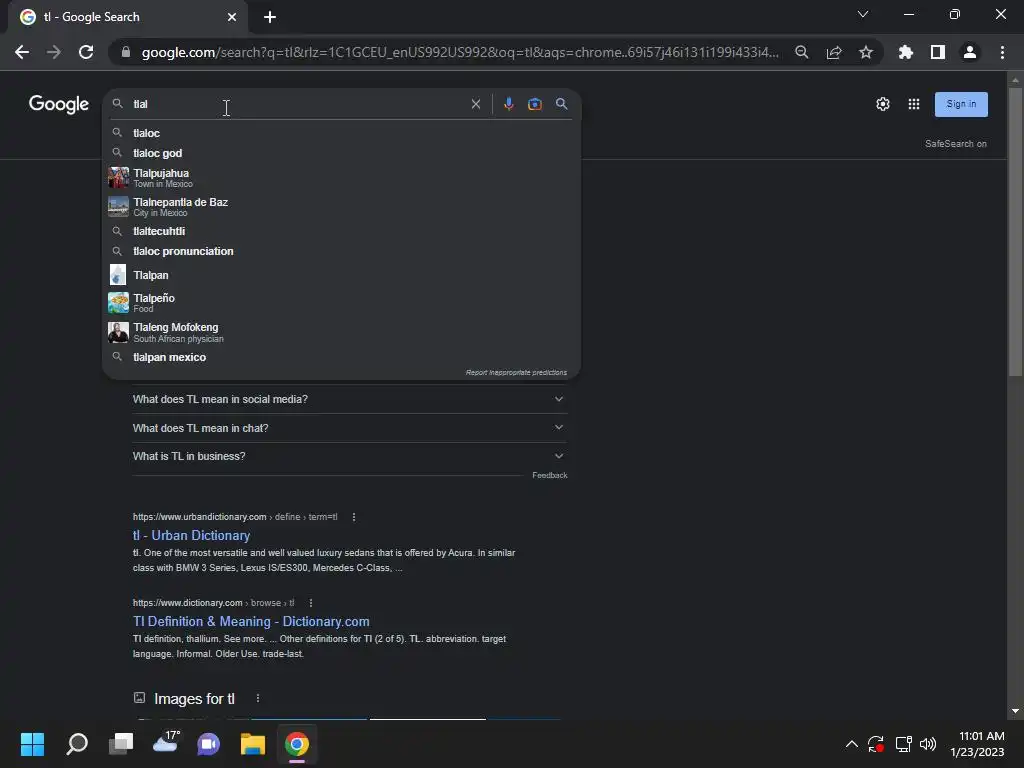Close the Google Search tab
Image resolution: width=1024 pixels, height=768 pixels.
232,17
